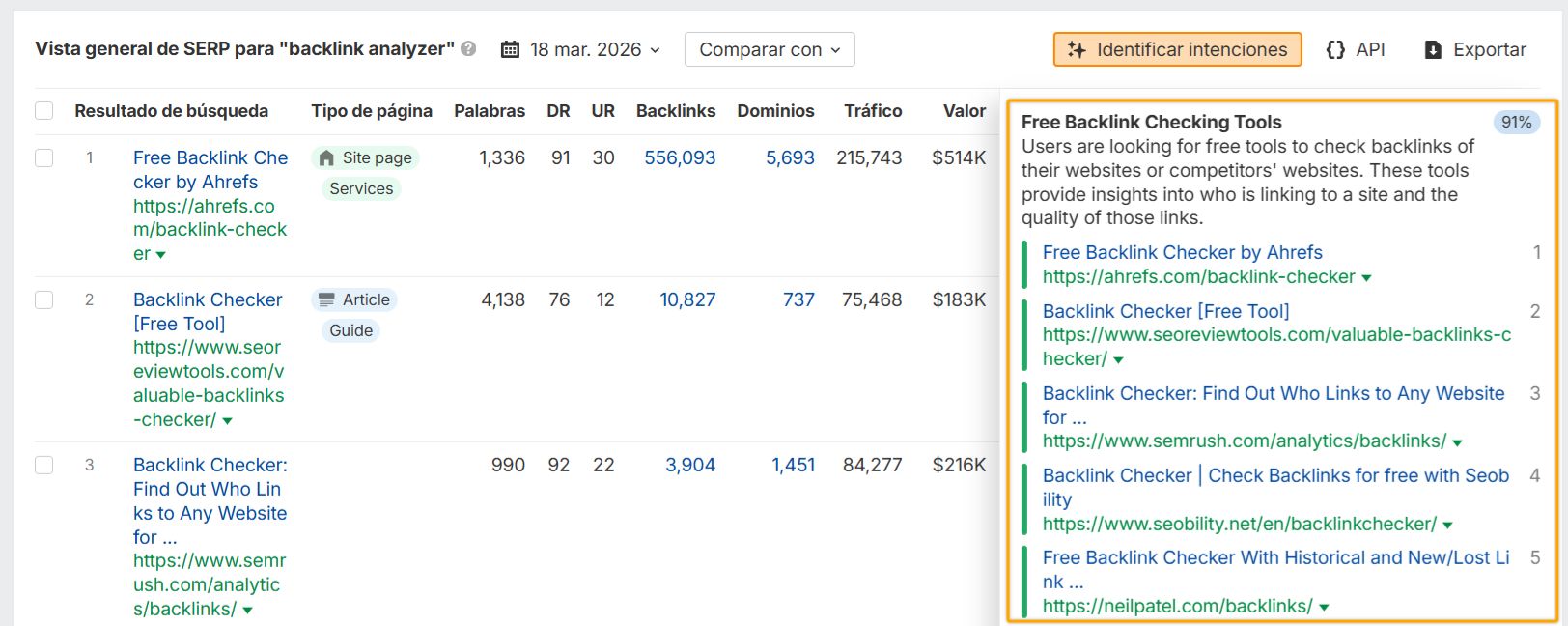
Task: Click the Services page type tag
Action: [x=361, y=188]
